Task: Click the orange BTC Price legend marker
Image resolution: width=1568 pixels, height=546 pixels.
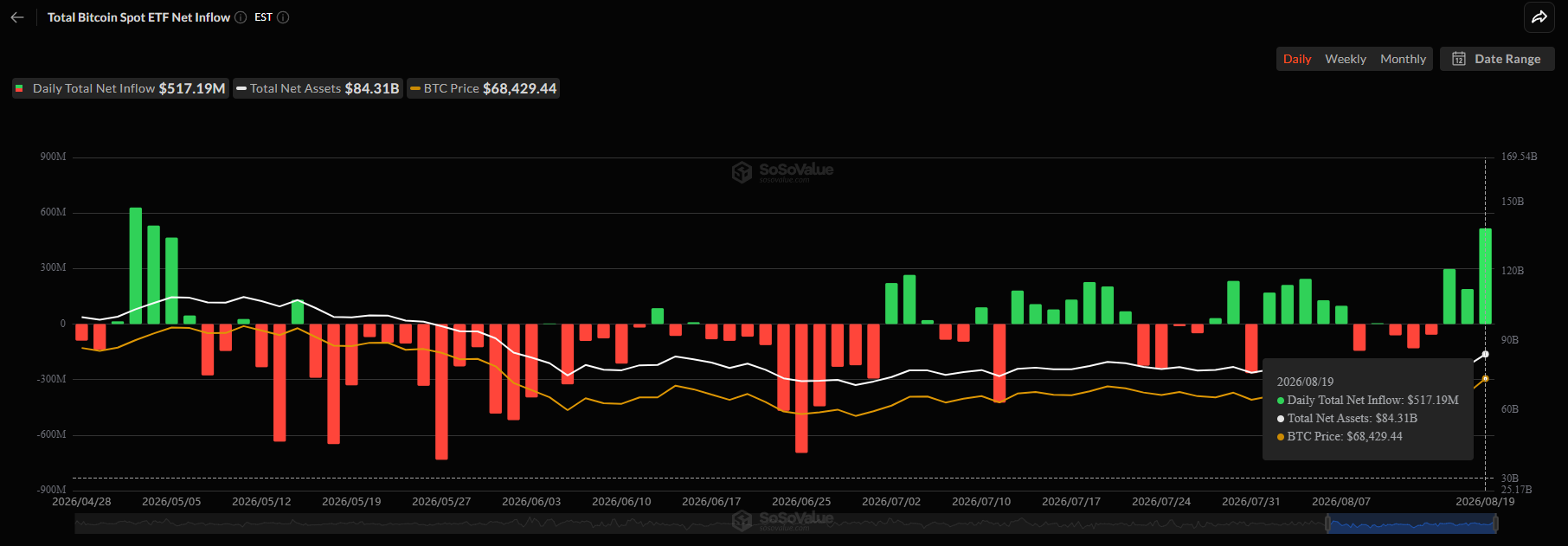Action: tap(415, 88)
